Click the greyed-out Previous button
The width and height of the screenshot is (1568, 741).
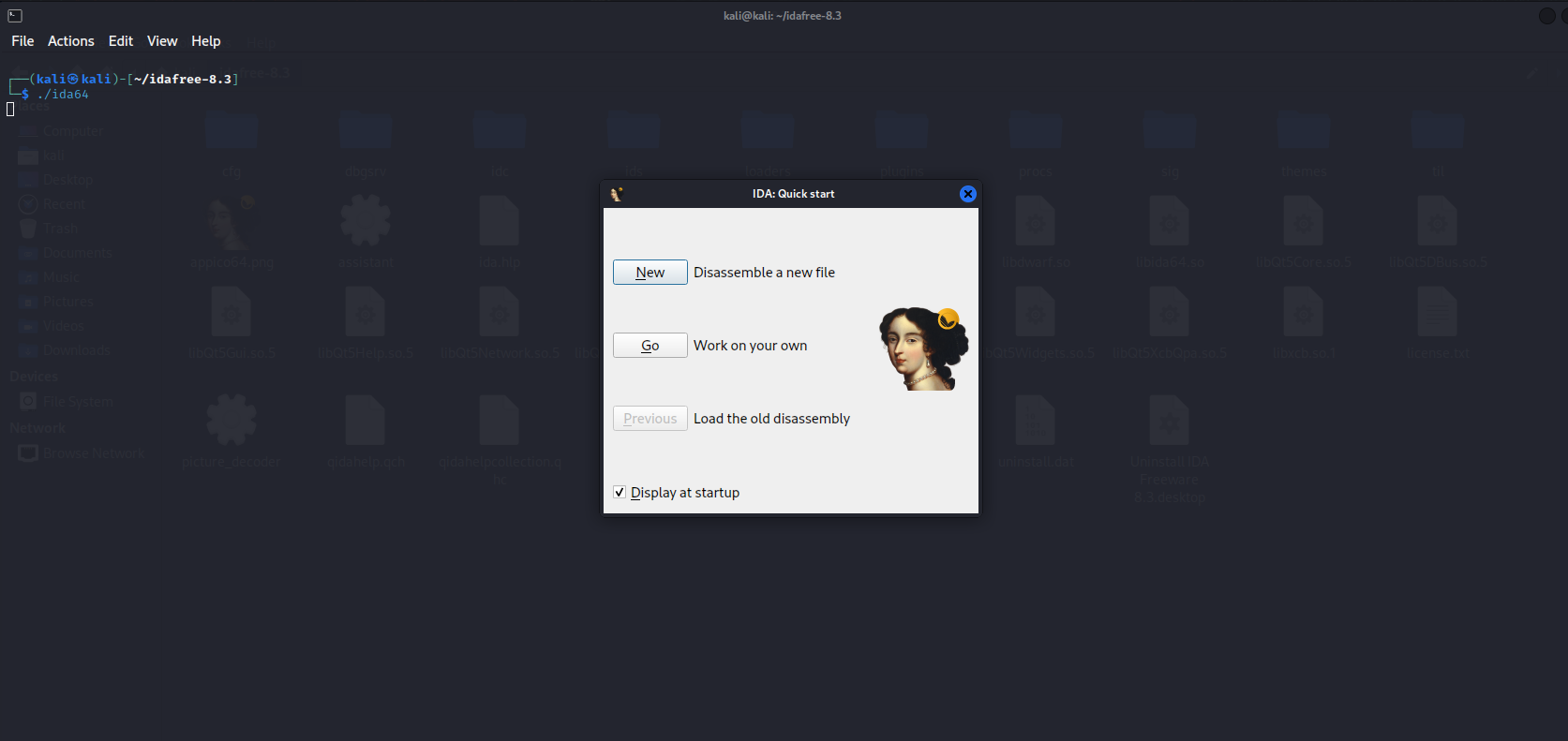pyautogui.click(x=650, y=419)
